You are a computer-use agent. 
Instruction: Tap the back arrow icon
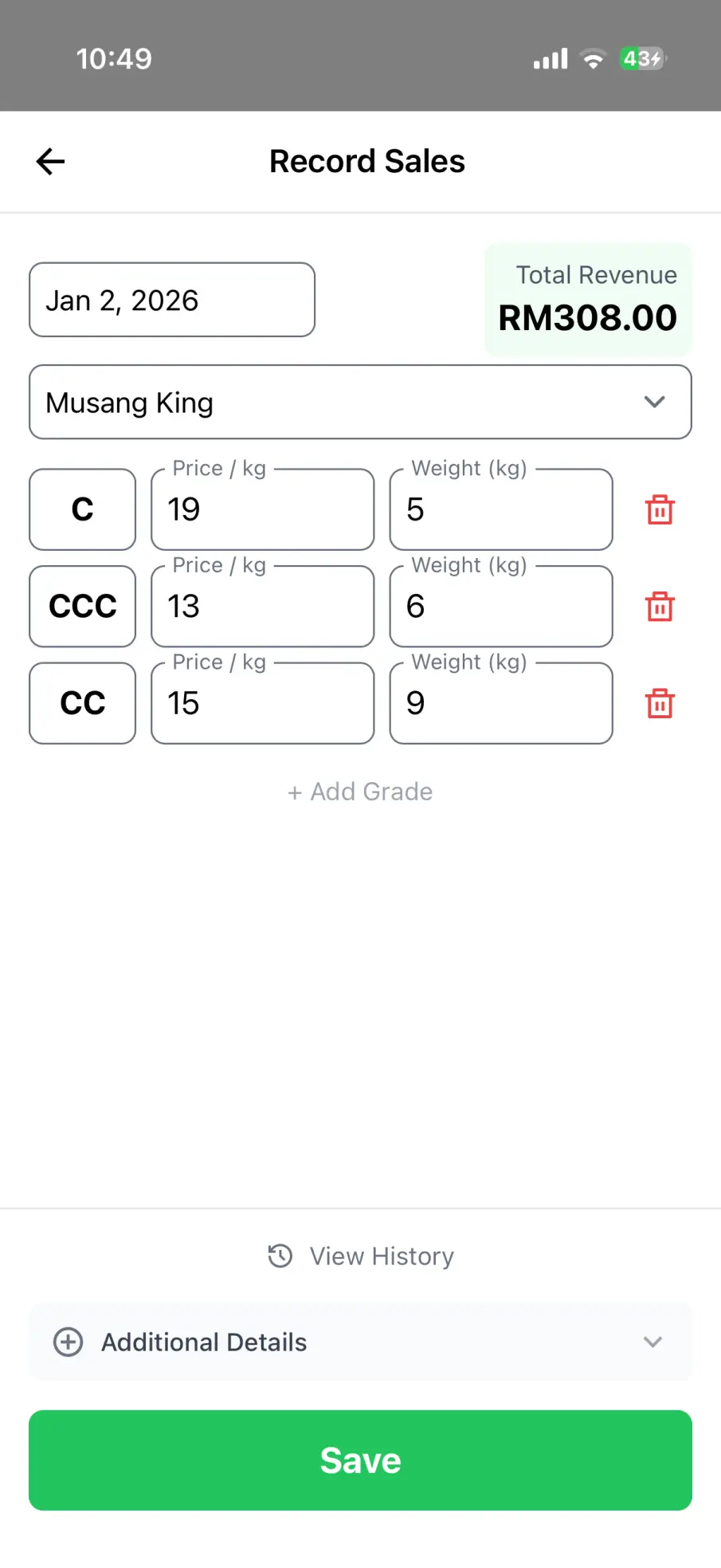point(50,162)
